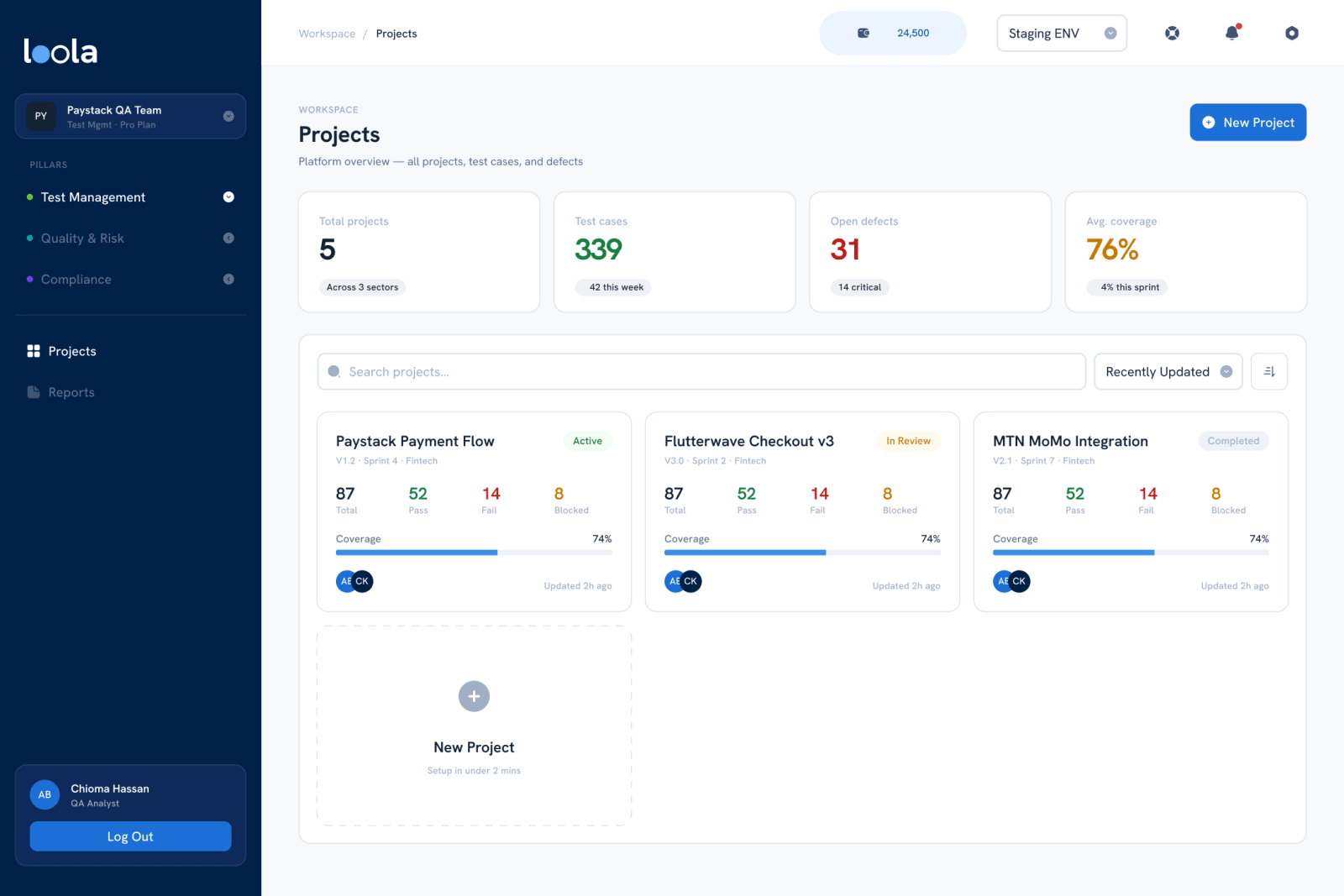Screen dimensions: 1344x896
Task: Click the blue New Project button
Action: (x=1247, y=123)
